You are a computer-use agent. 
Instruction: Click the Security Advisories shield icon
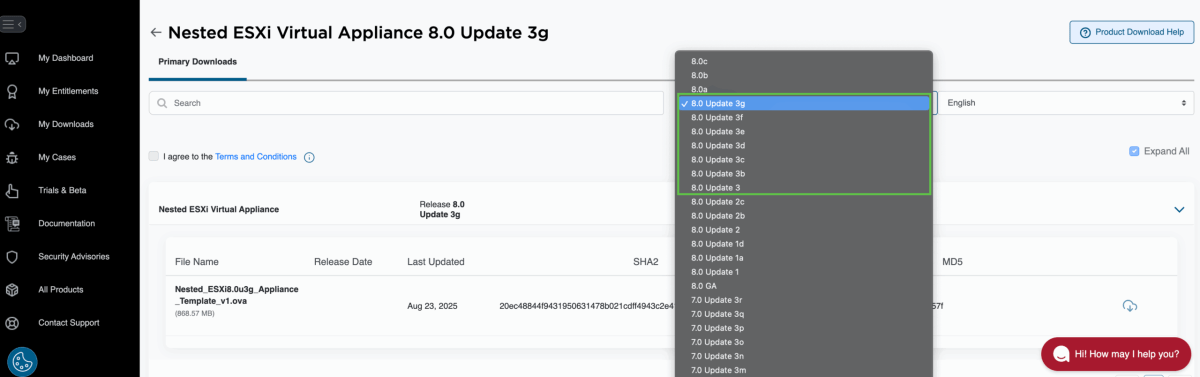click(x=12, y=256)
